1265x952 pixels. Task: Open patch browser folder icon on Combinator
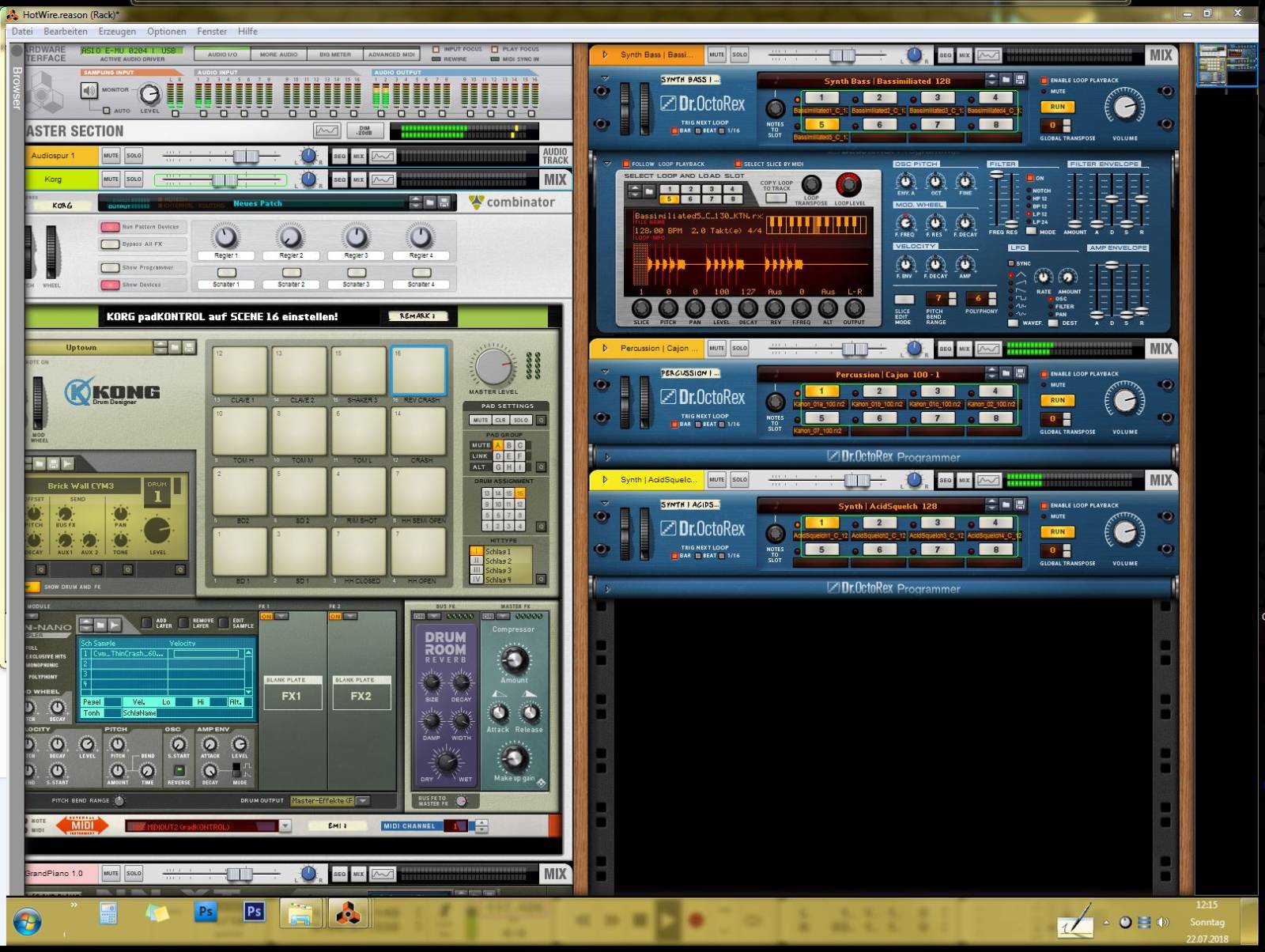coord(430,203)
